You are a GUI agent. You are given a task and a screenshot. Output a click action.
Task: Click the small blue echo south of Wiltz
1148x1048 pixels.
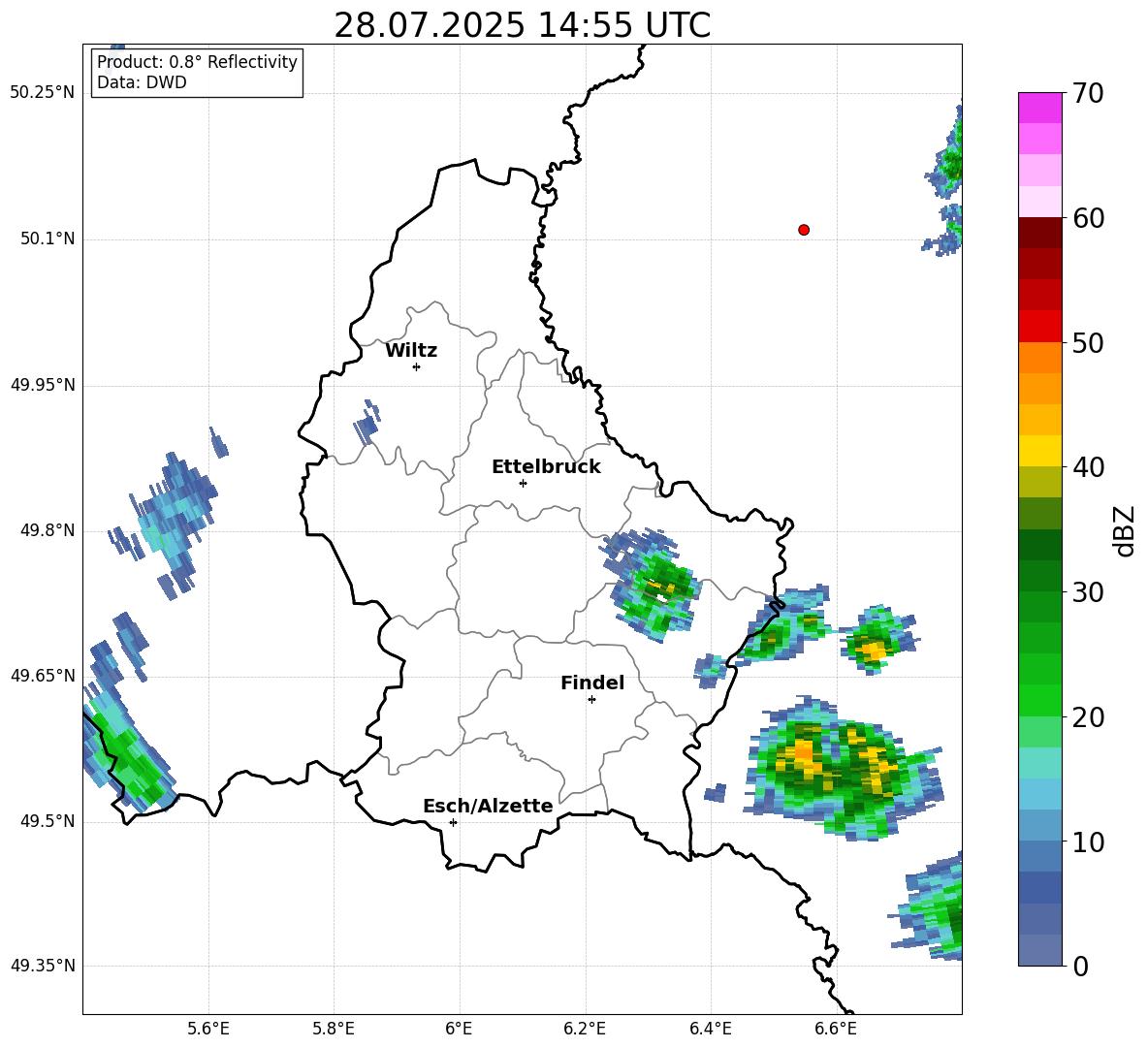coord(367,423)
